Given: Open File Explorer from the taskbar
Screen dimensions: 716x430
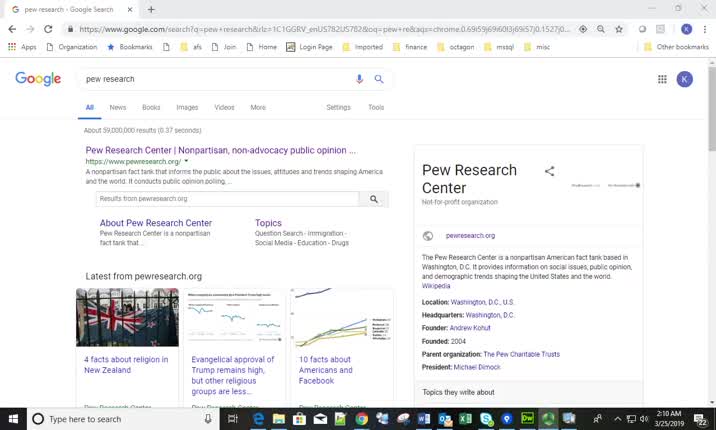Looking at the screenshot, I should click(279, 419).
